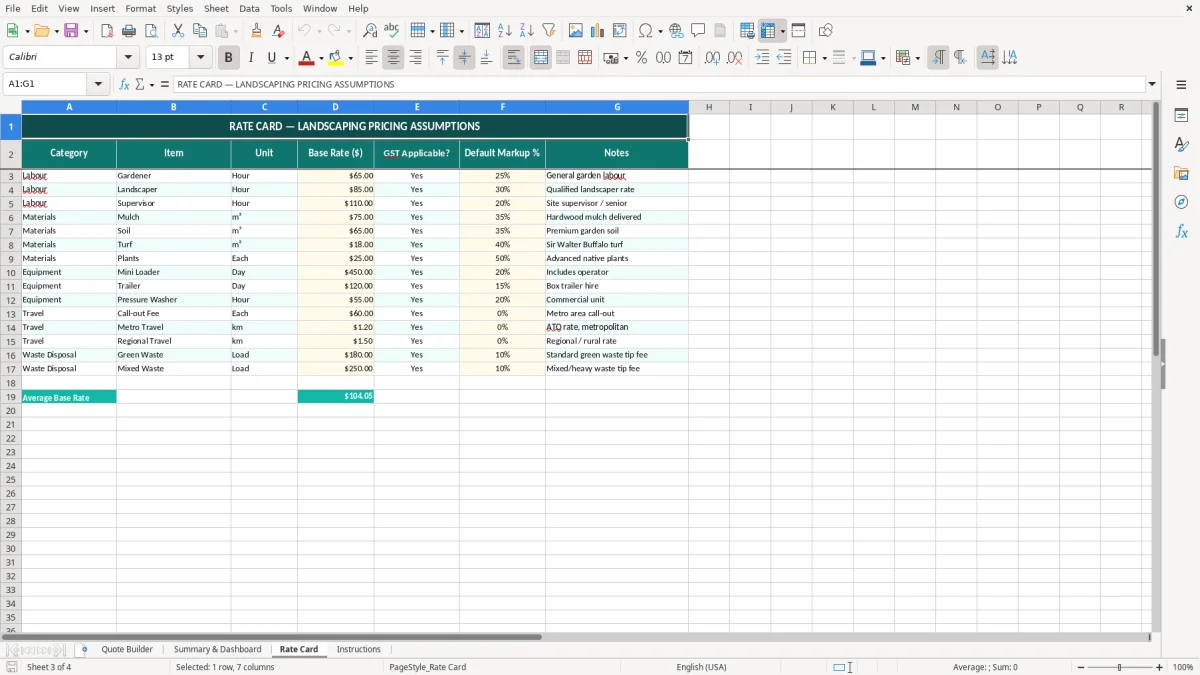Sort descending Z to A

527,31
